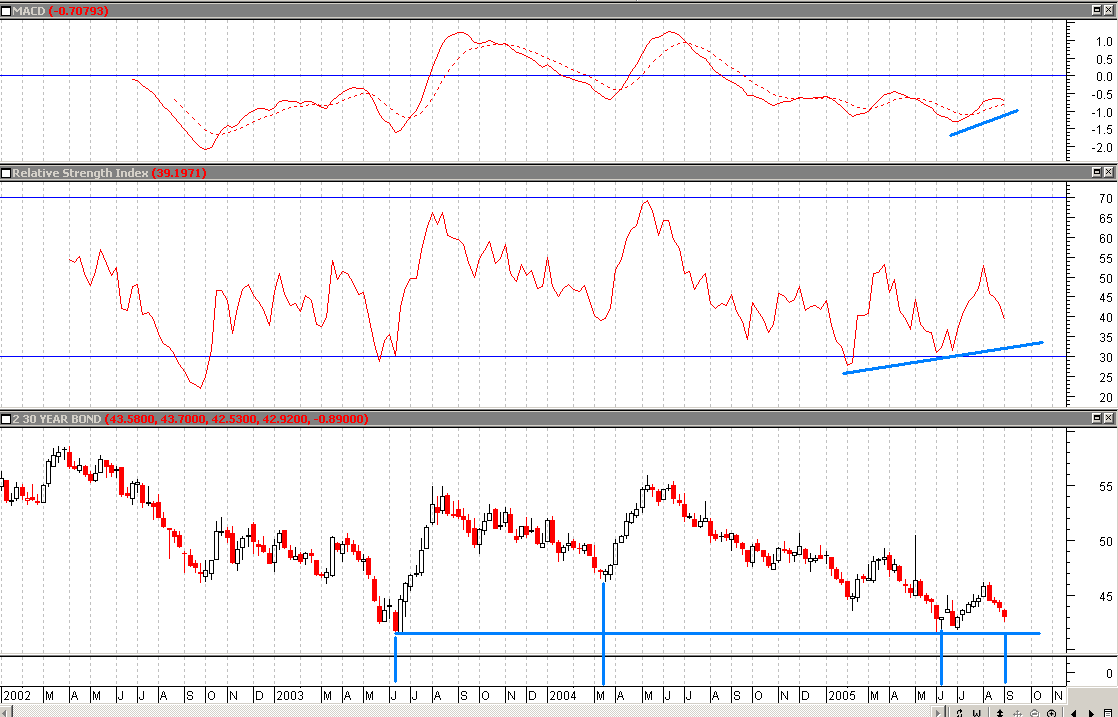Click the 2005 label on date axis

841,695
